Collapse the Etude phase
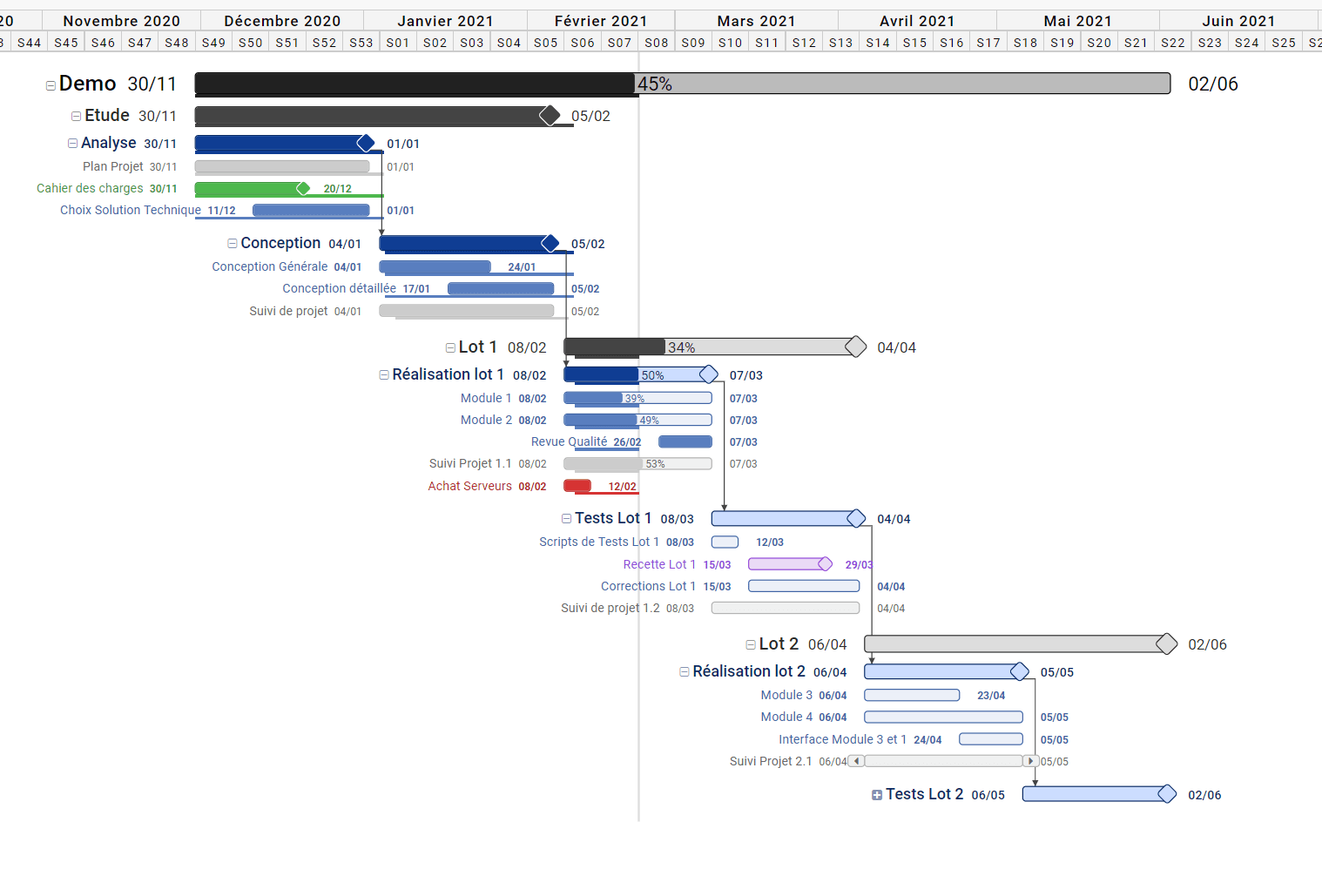 click(x=77, y=116)
